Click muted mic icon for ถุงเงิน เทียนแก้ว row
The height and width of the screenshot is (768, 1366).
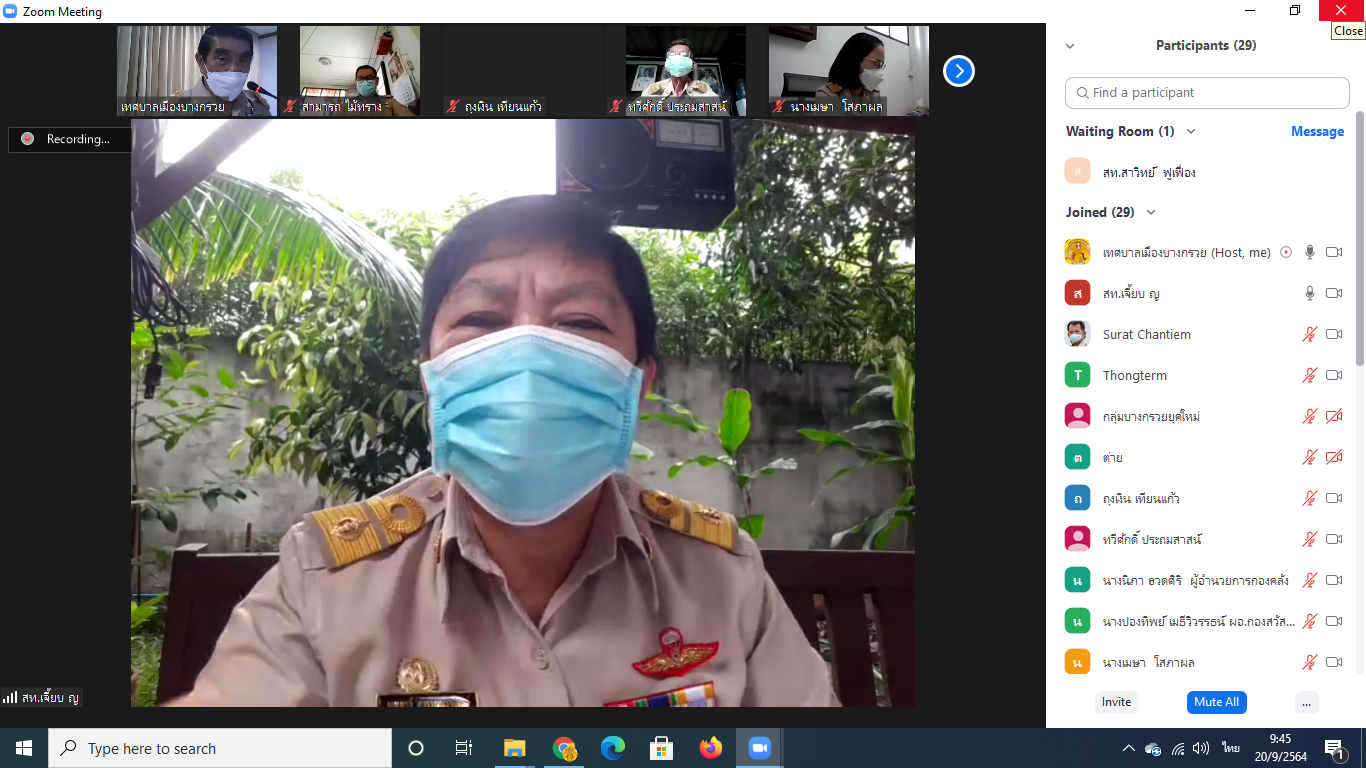pyautogui.click(x=1310, y=499)
